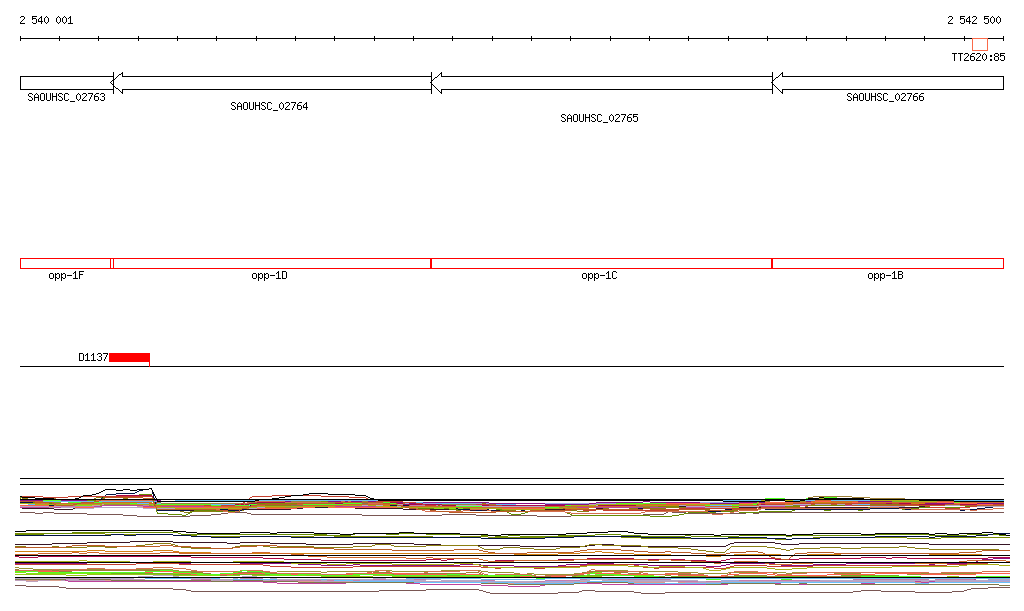The image size is (1024, 611).
Task: Click the SAOUHSC_02766 gene arrow
Action: (888, 83)
